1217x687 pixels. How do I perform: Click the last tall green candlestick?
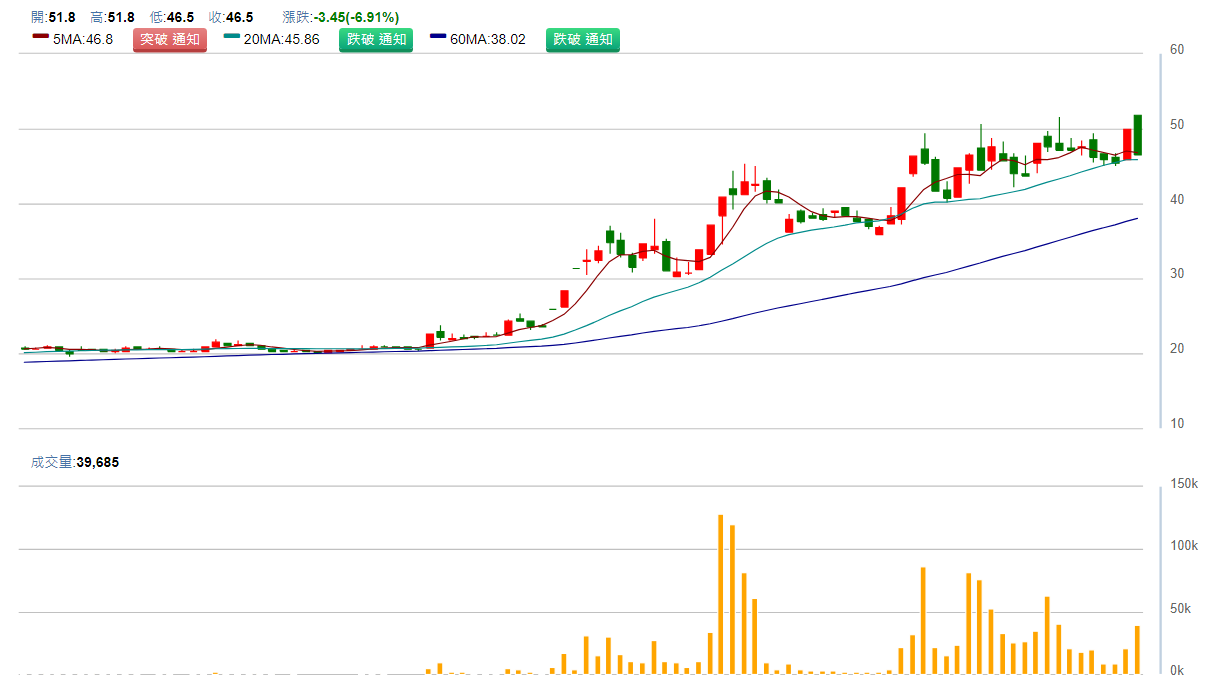coord(1138,135)
